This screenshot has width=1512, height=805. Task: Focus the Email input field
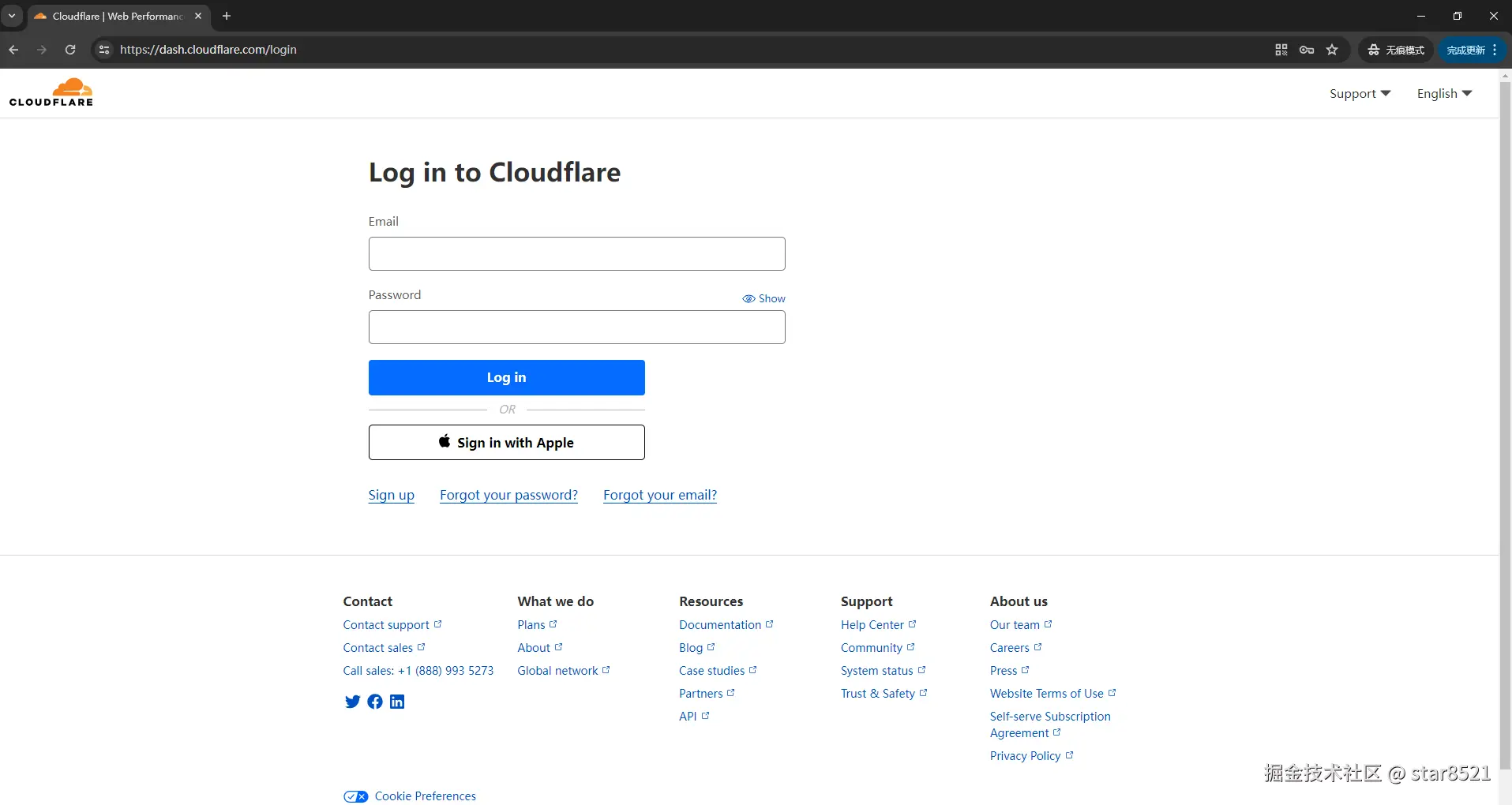pos(576,254)
